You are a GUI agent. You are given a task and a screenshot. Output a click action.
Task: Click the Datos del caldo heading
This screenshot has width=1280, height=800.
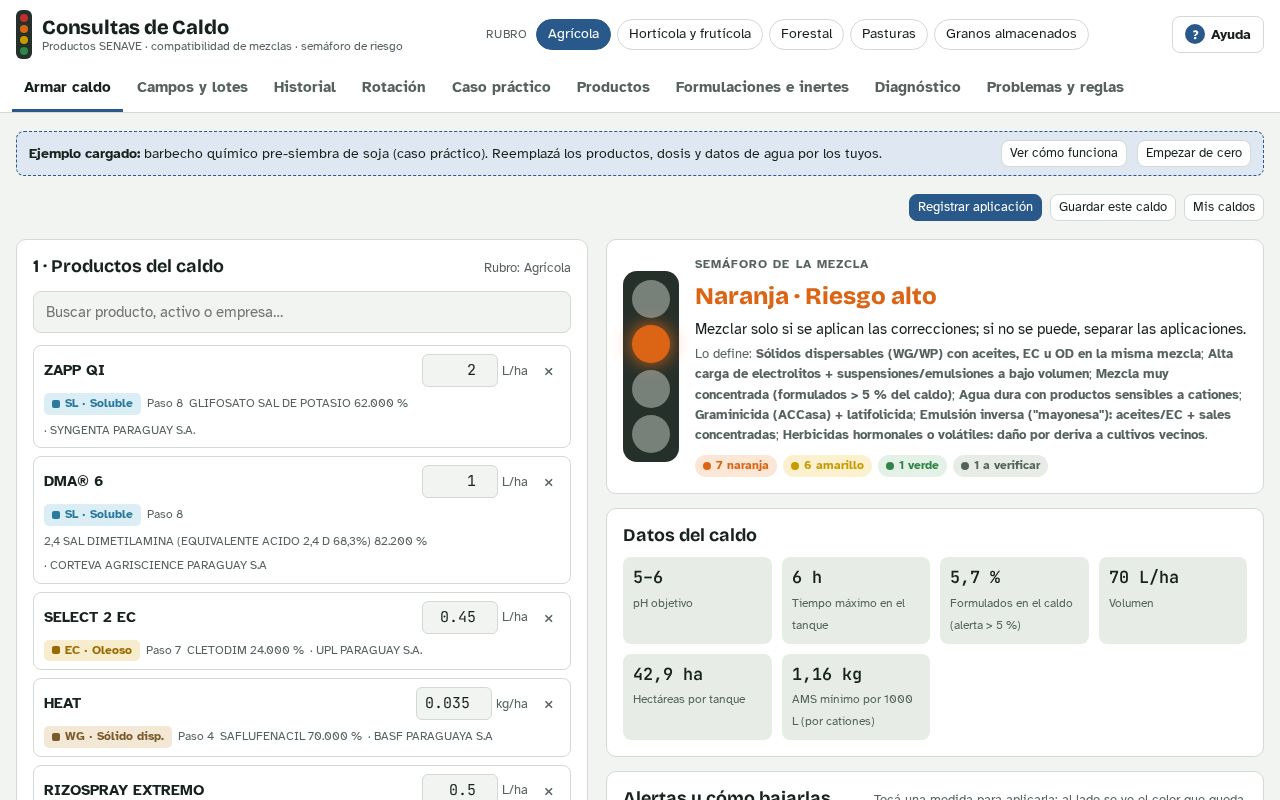point(690,535)
